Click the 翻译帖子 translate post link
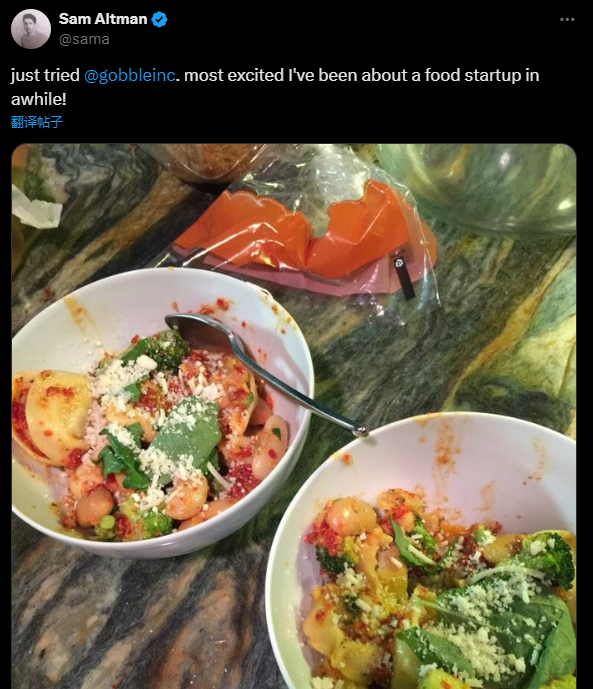 (x=37, y=122)
